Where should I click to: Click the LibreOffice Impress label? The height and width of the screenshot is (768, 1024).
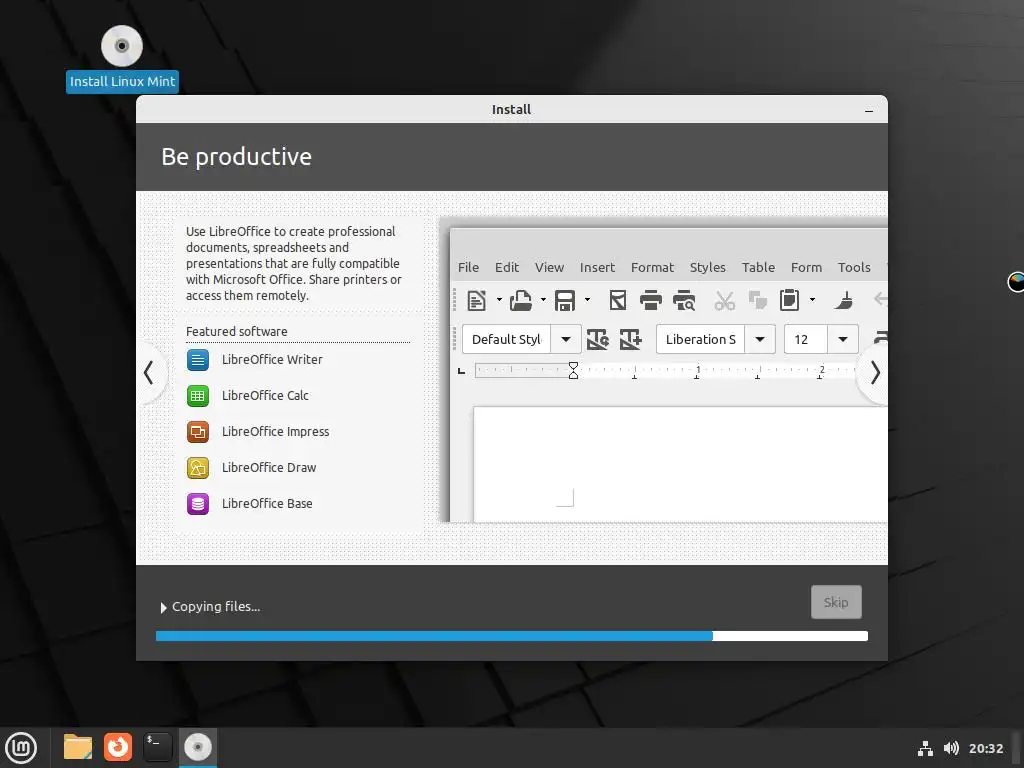(x=276, y=432)
